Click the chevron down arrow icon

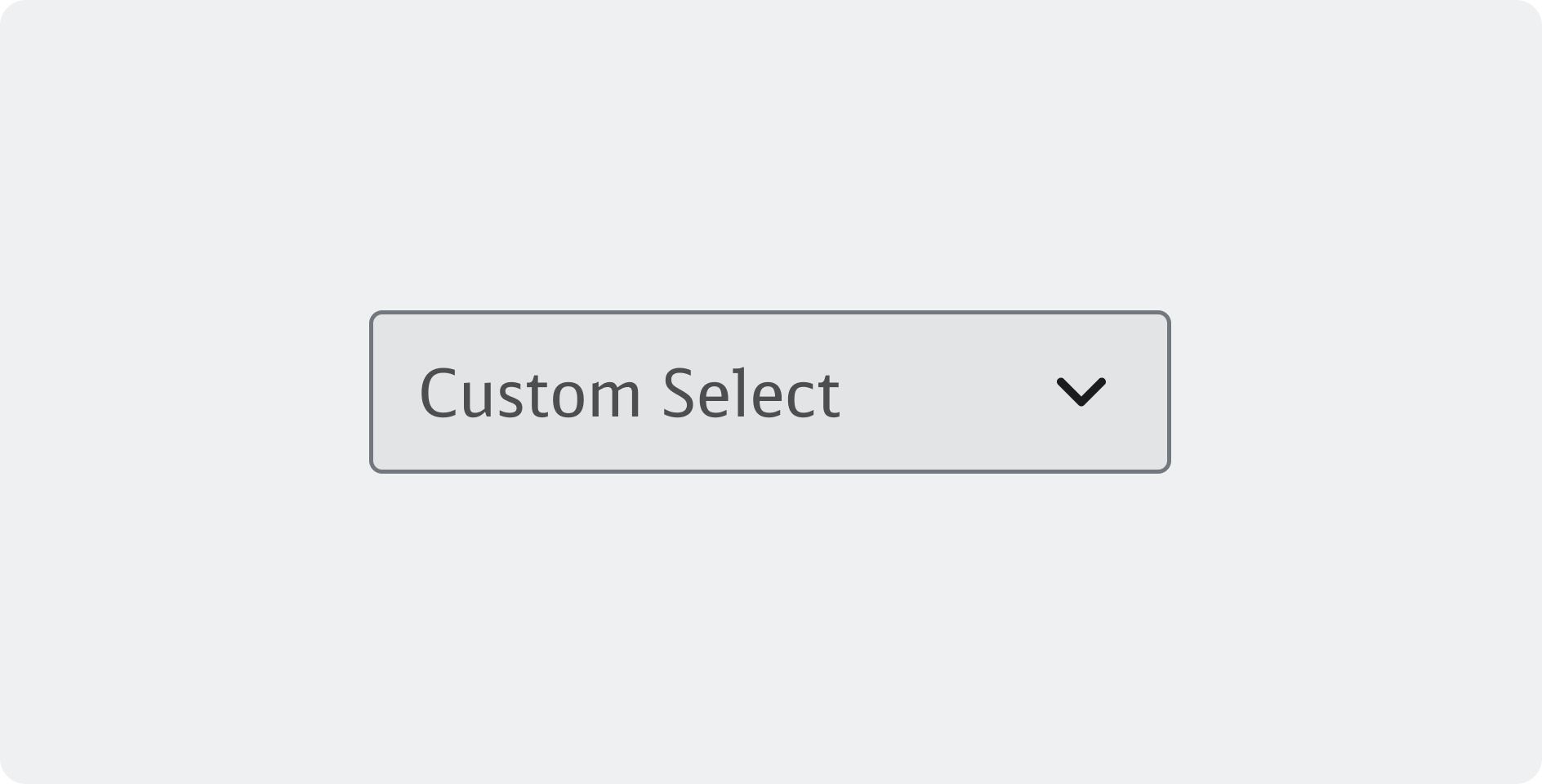click(x=1081, y=392)
